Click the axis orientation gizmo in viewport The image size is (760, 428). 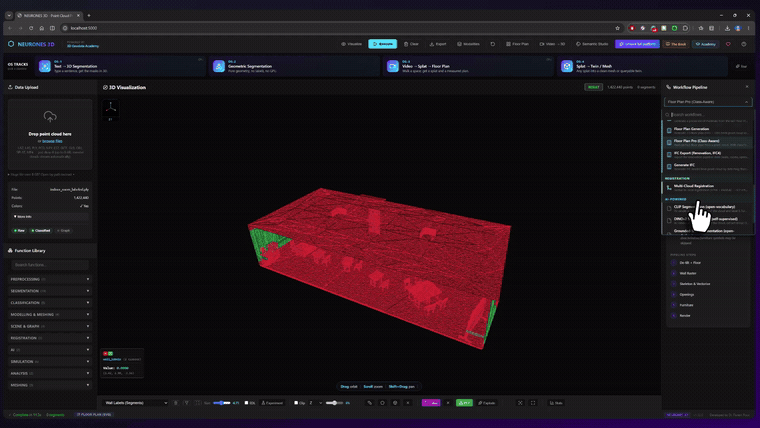coord(111,109)
